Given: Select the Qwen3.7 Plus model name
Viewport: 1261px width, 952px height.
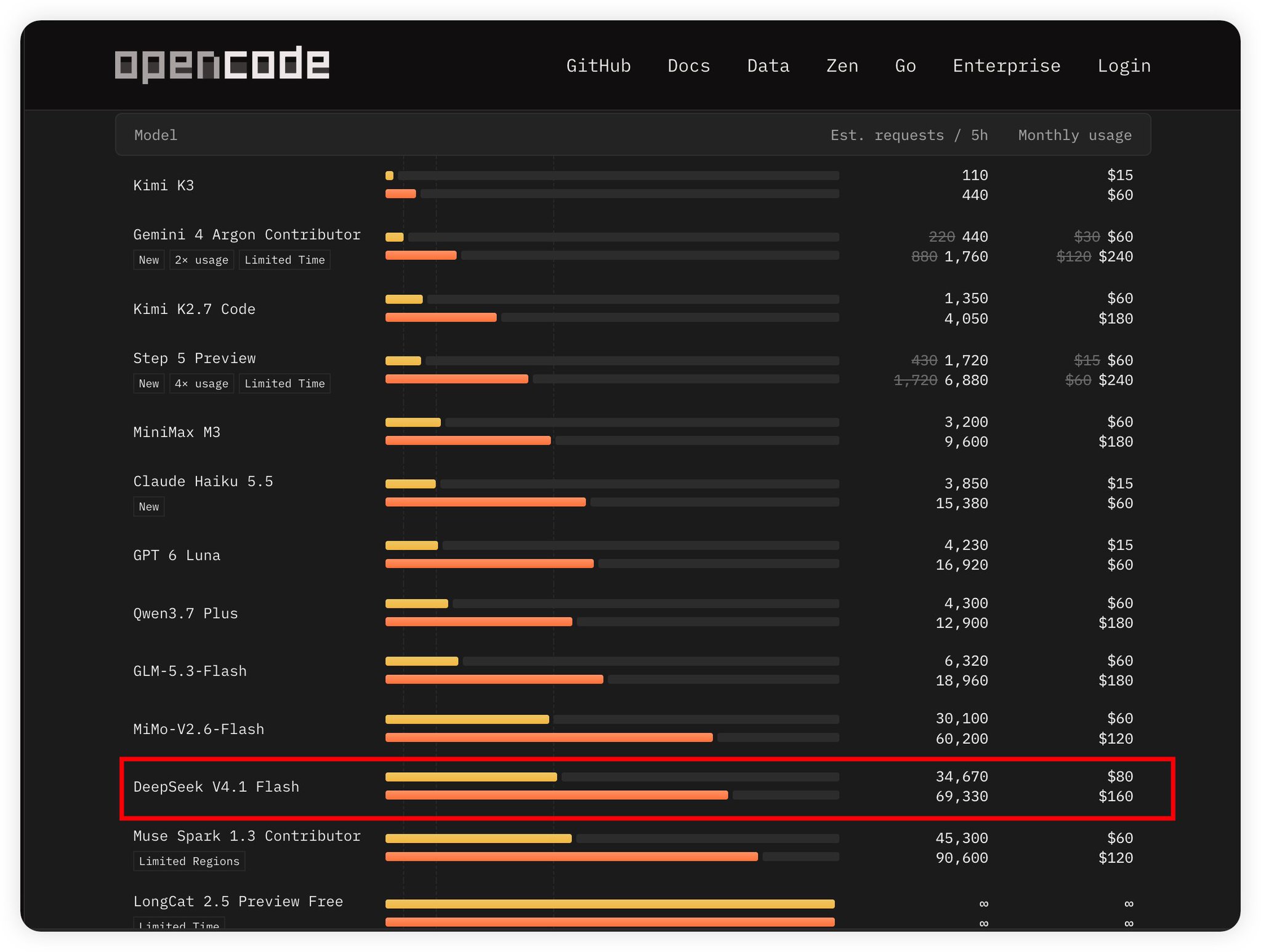Looking at the screenshot, I should [185, 613].
